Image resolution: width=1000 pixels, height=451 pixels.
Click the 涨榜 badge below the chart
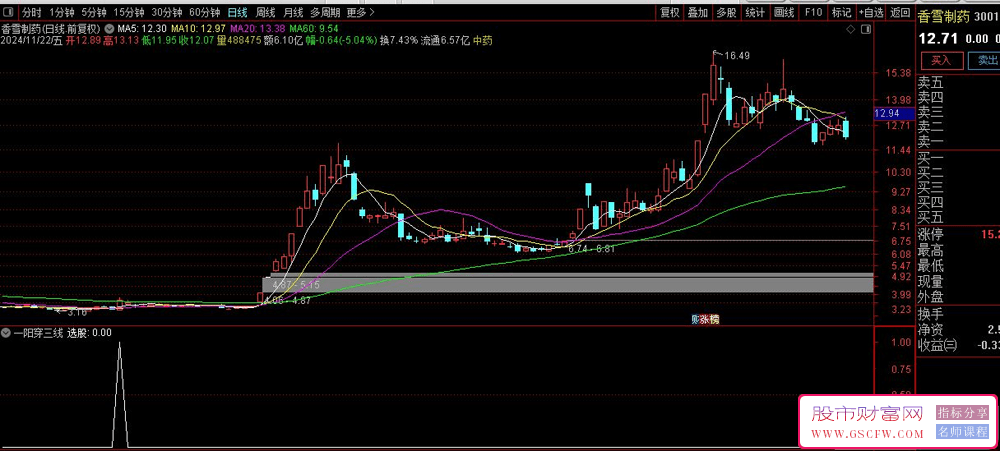709,320
